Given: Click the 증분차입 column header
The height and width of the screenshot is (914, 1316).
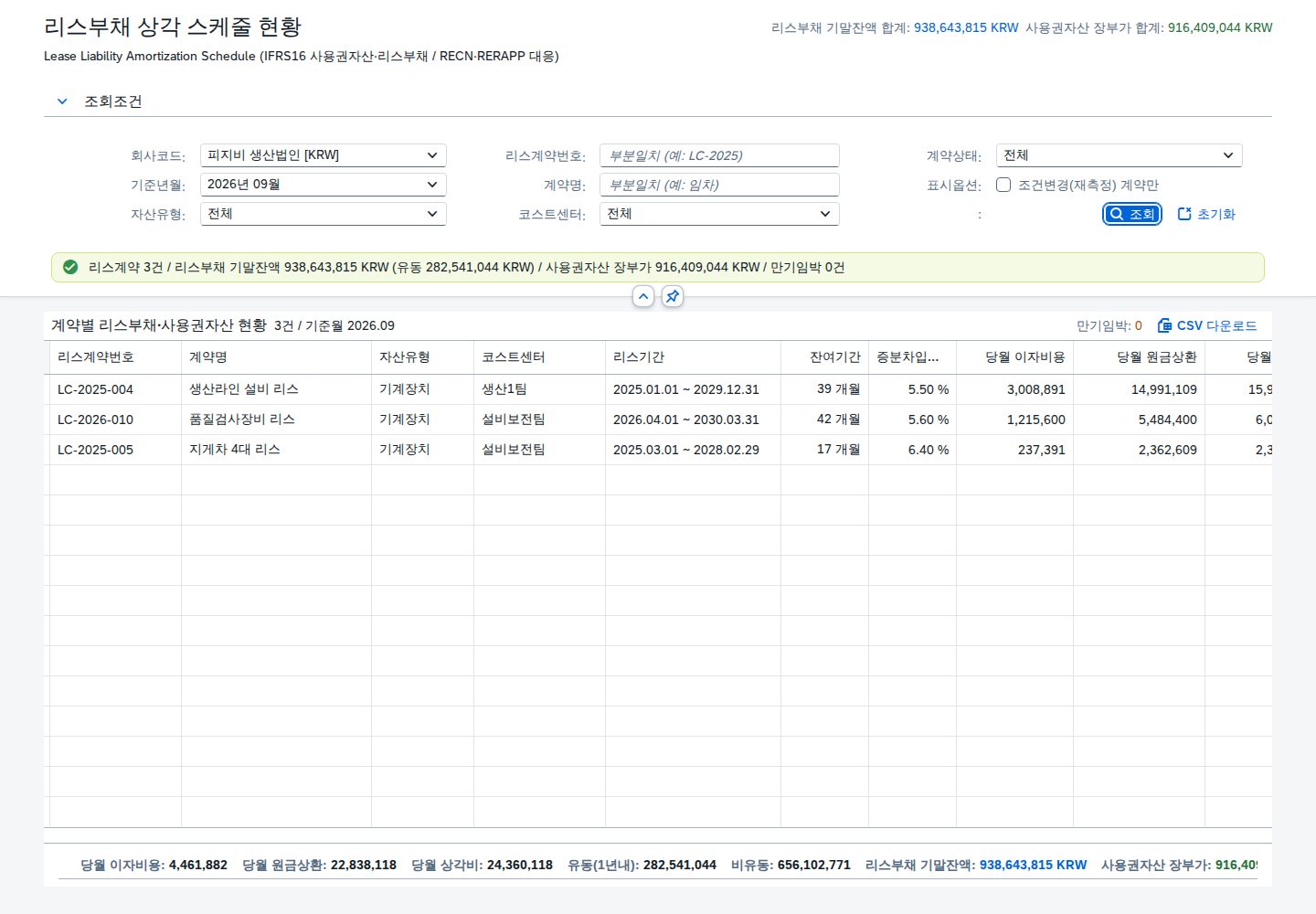Looking at the screenshot, I should click(912, 357).
